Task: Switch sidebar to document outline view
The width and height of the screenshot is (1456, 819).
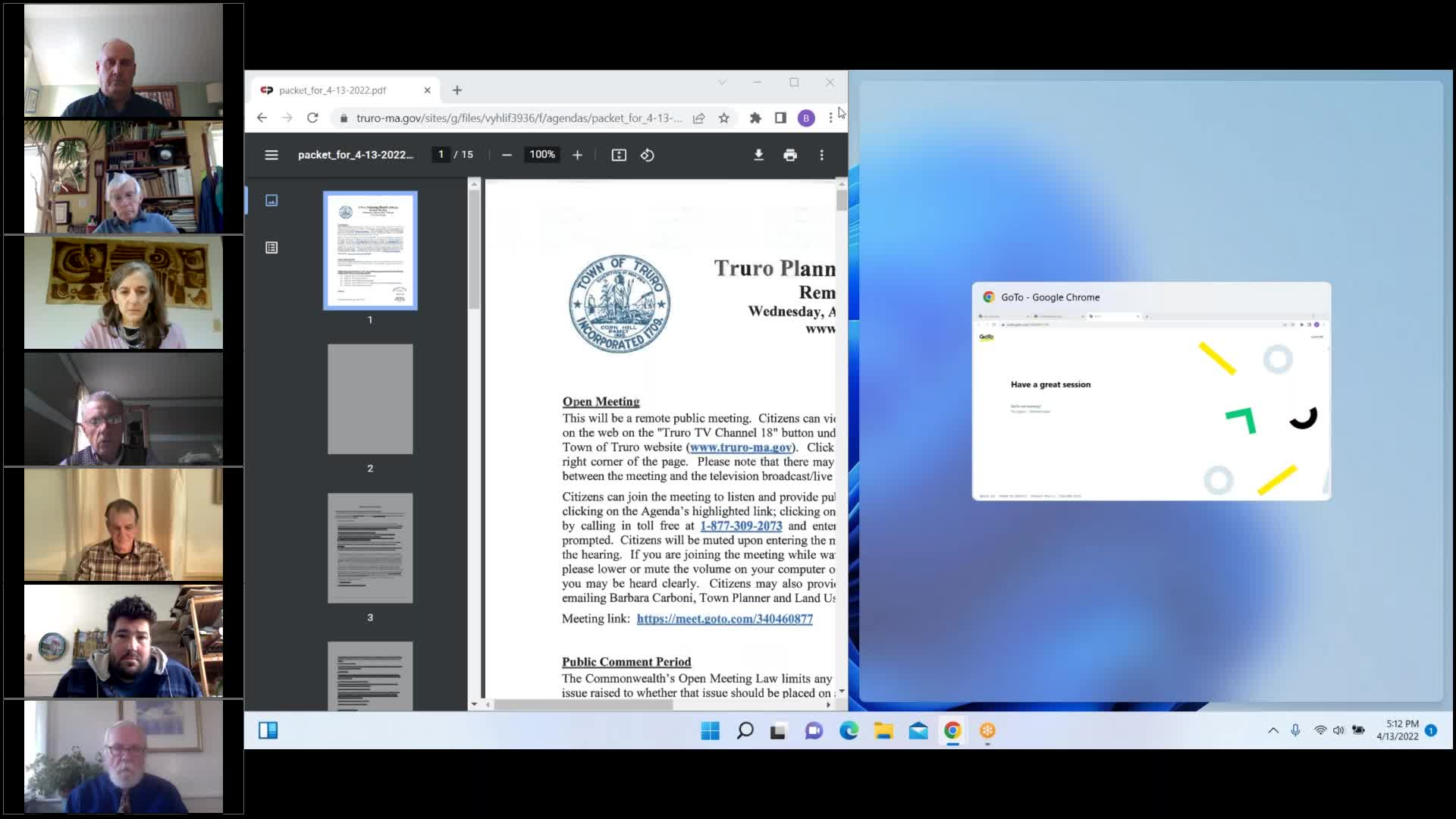Action: coord(271,247)
